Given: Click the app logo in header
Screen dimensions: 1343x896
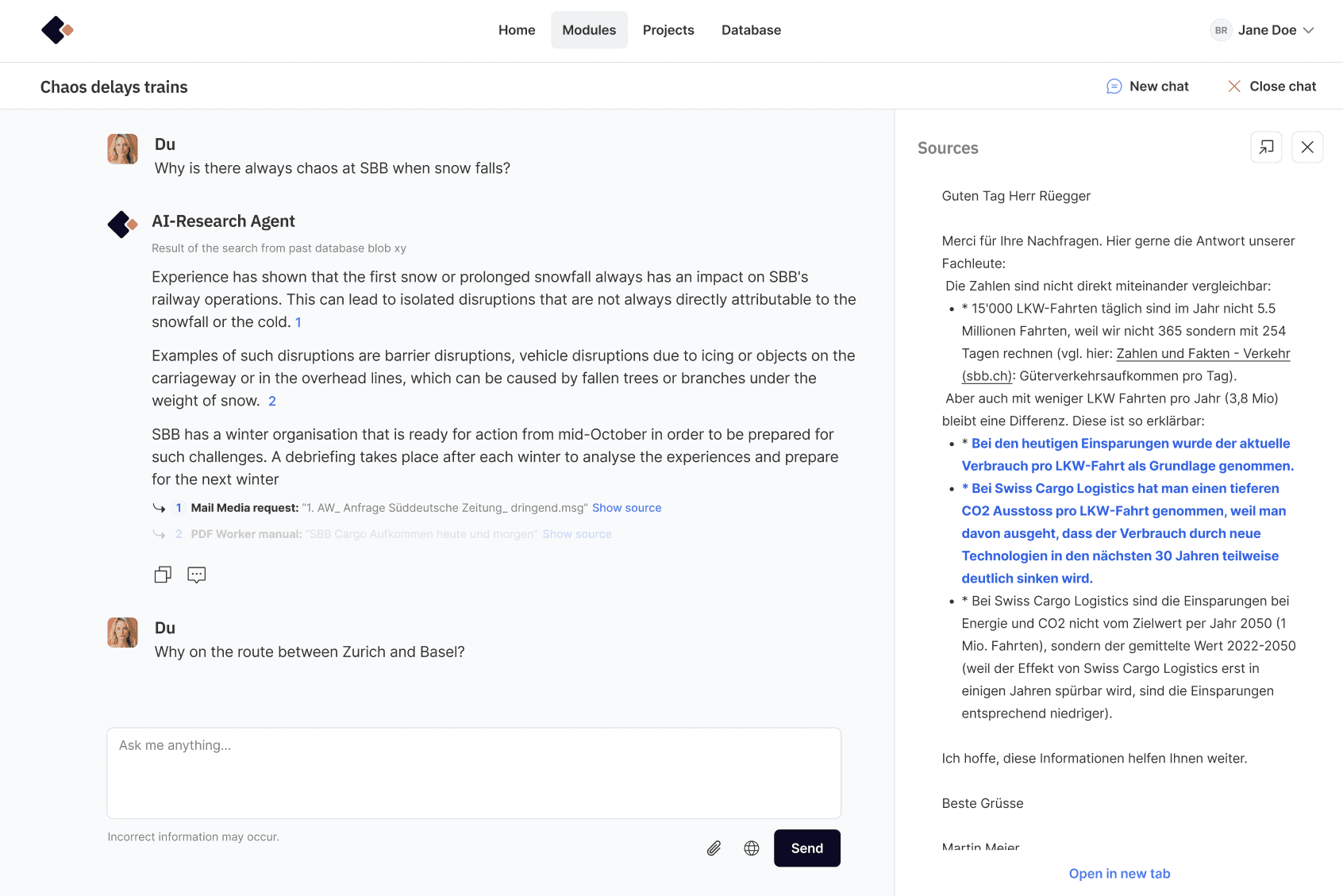Looking at the screenshot, I should (x=57, y=30).
